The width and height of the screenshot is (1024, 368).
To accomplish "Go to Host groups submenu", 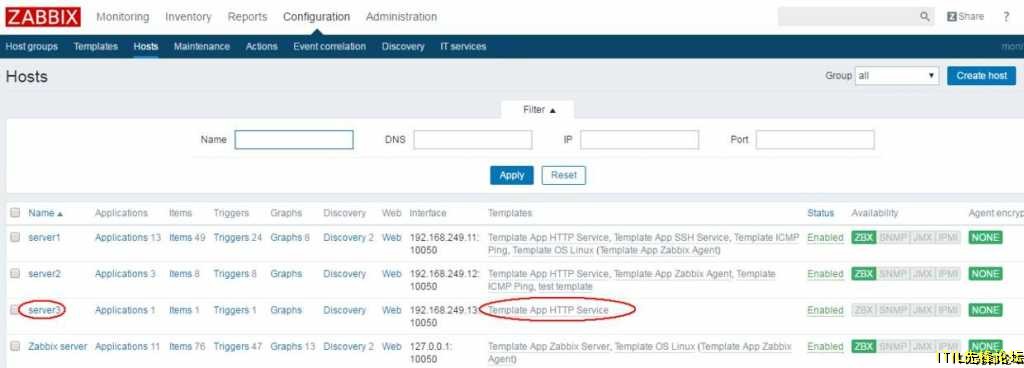I will click(x=31, y=46).
